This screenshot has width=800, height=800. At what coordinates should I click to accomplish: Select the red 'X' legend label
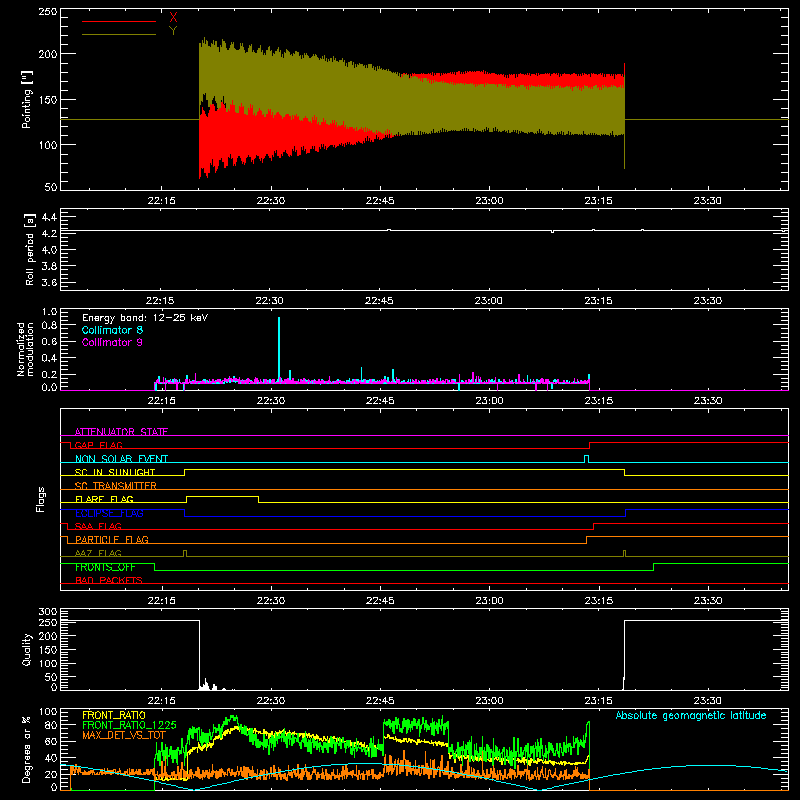(x=173, y=18)
